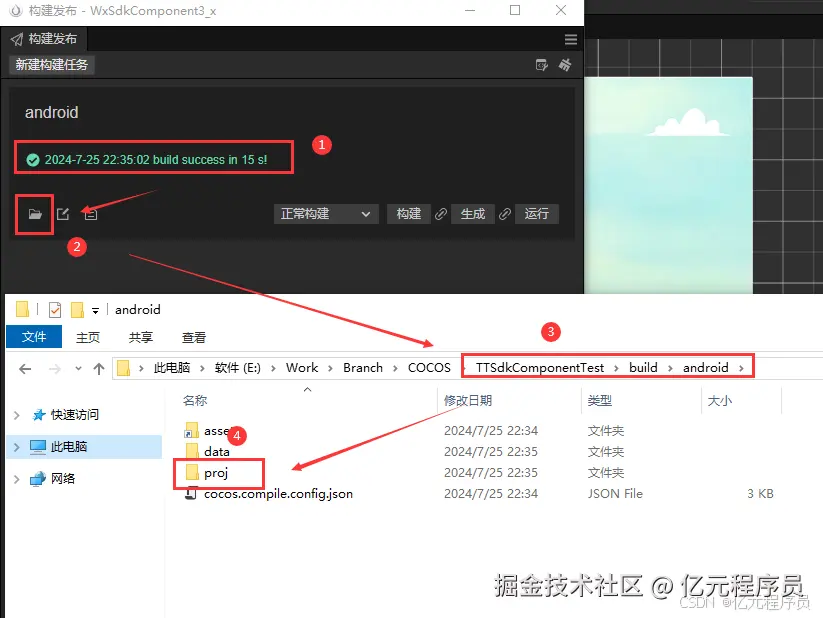Image resolution: width=823 pixels, height=618 pixels.
Task: Click the 构建 build button
Action: point(408,213)
